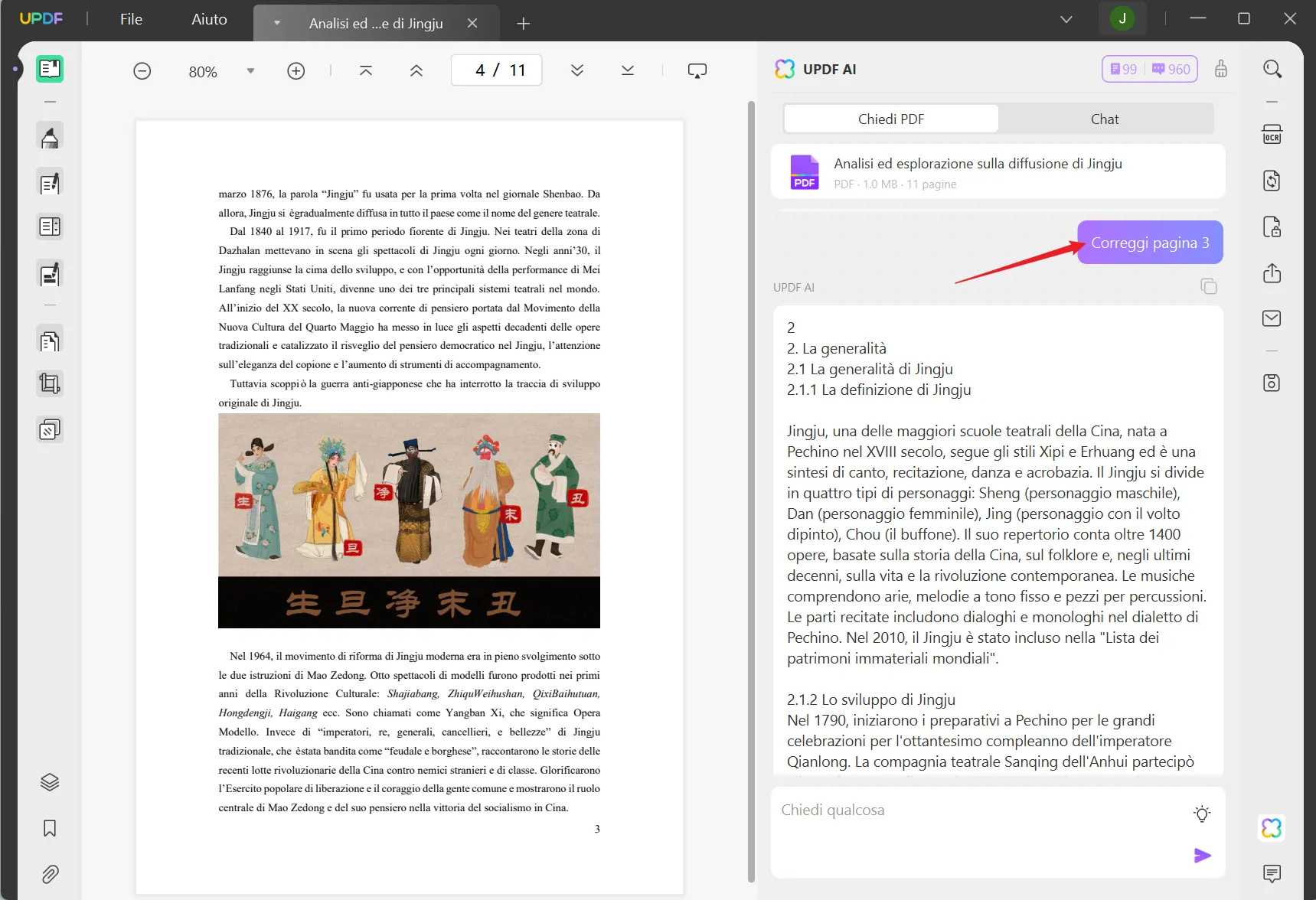Open the Organize Pages tool

point(50,227)
